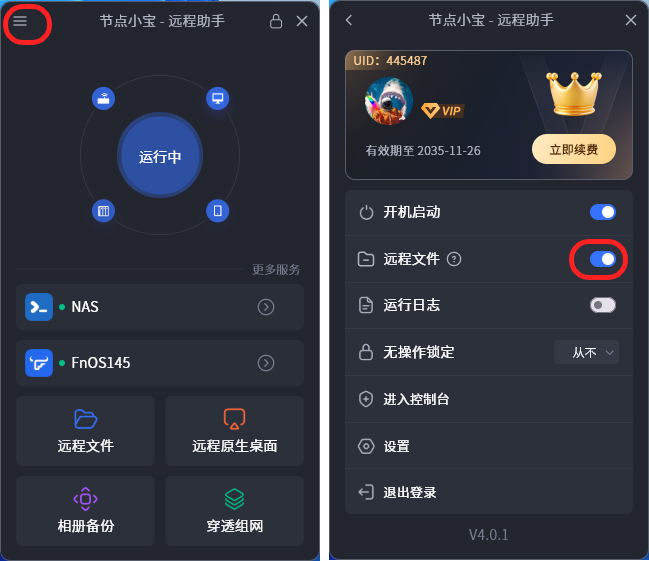The image size is (649, 561).
Task: Disable the 开机启动 toggle
Action: (x=603, y=212)
